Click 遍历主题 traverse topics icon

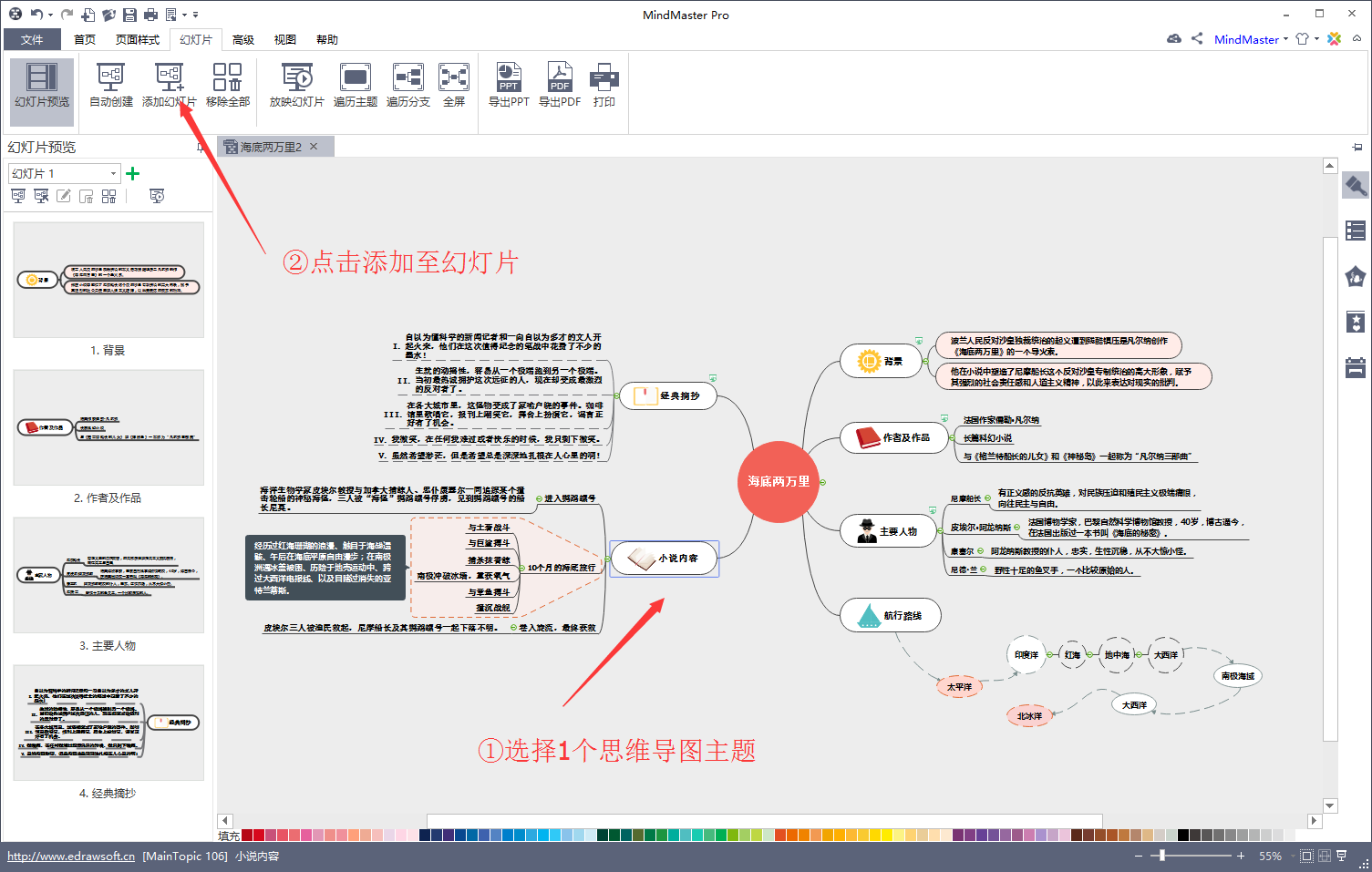[x=355, y=85]
